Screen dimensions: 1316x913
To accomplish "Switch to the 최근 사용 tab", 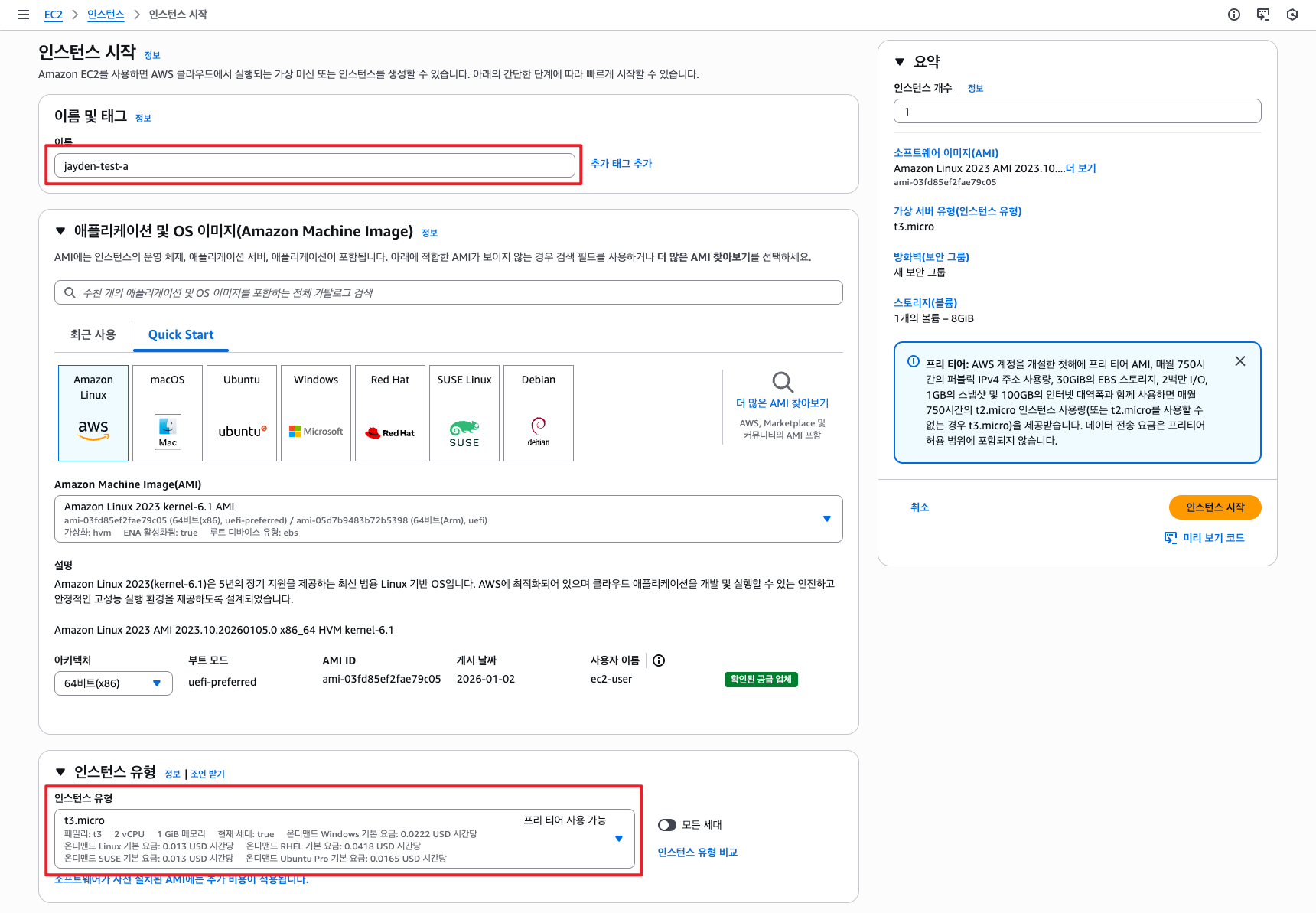I will [93, 334].
